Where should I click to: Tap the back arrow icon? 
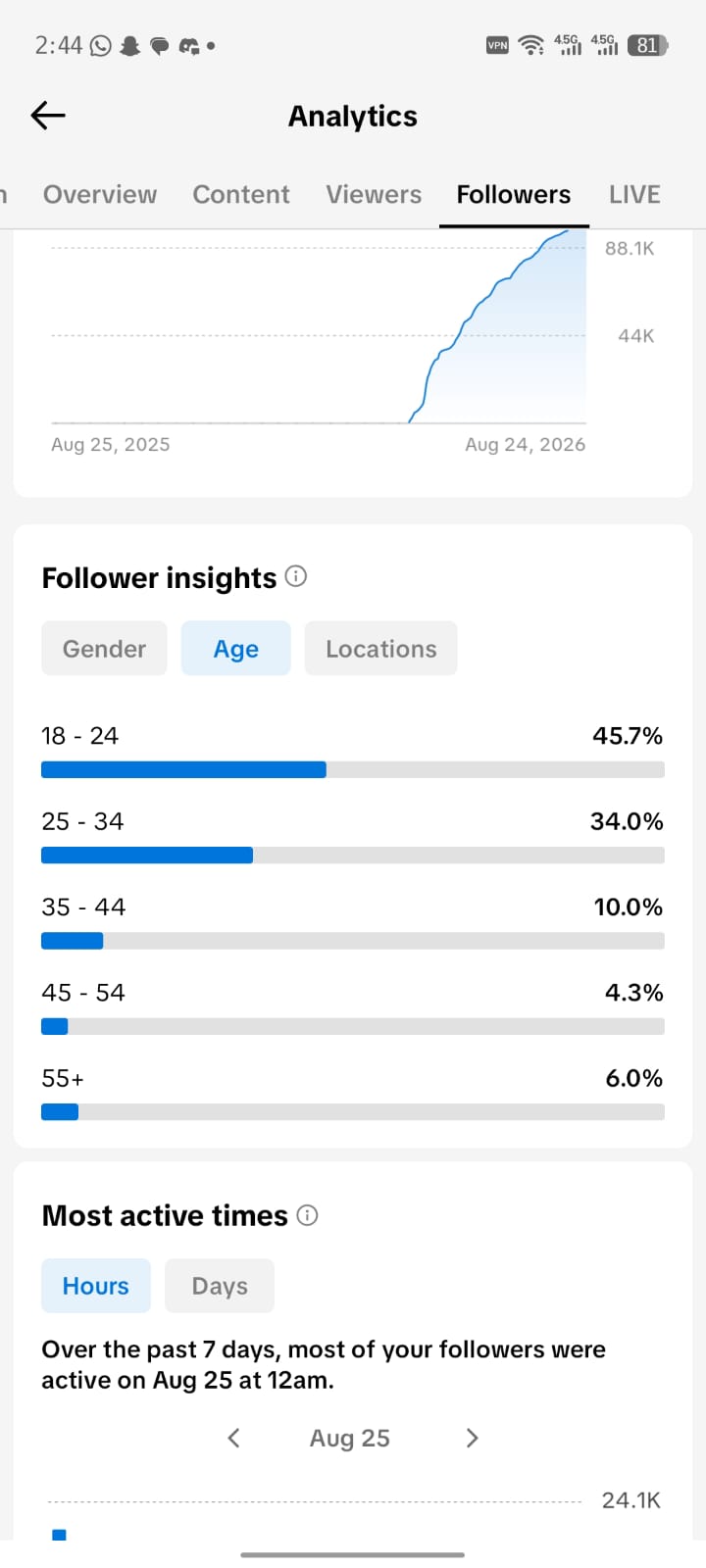coord(48,116)
